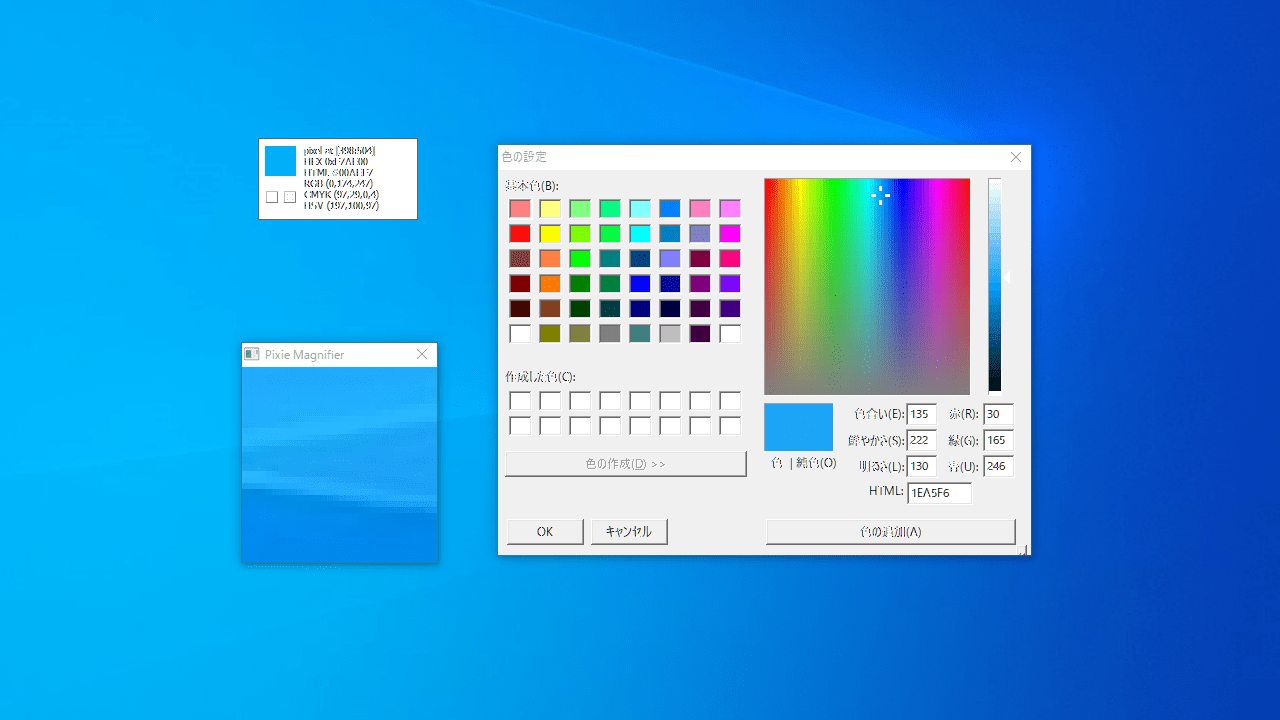Click the HTML #00AEF7 line in Pixie
Screen dimensions: 1280x720
point(338,173)
